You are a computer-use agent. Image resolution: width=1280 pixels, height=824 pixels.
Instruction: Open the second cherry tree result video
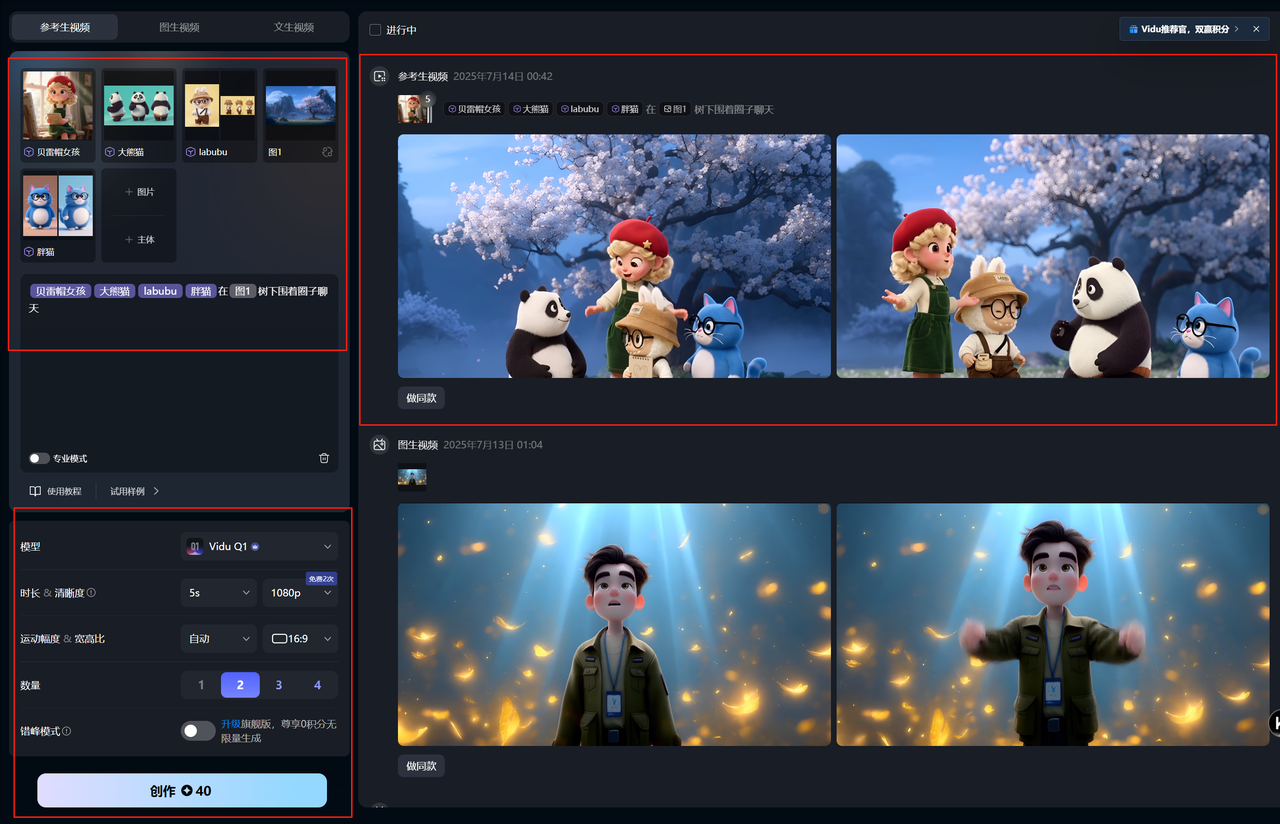point(1052,256)
